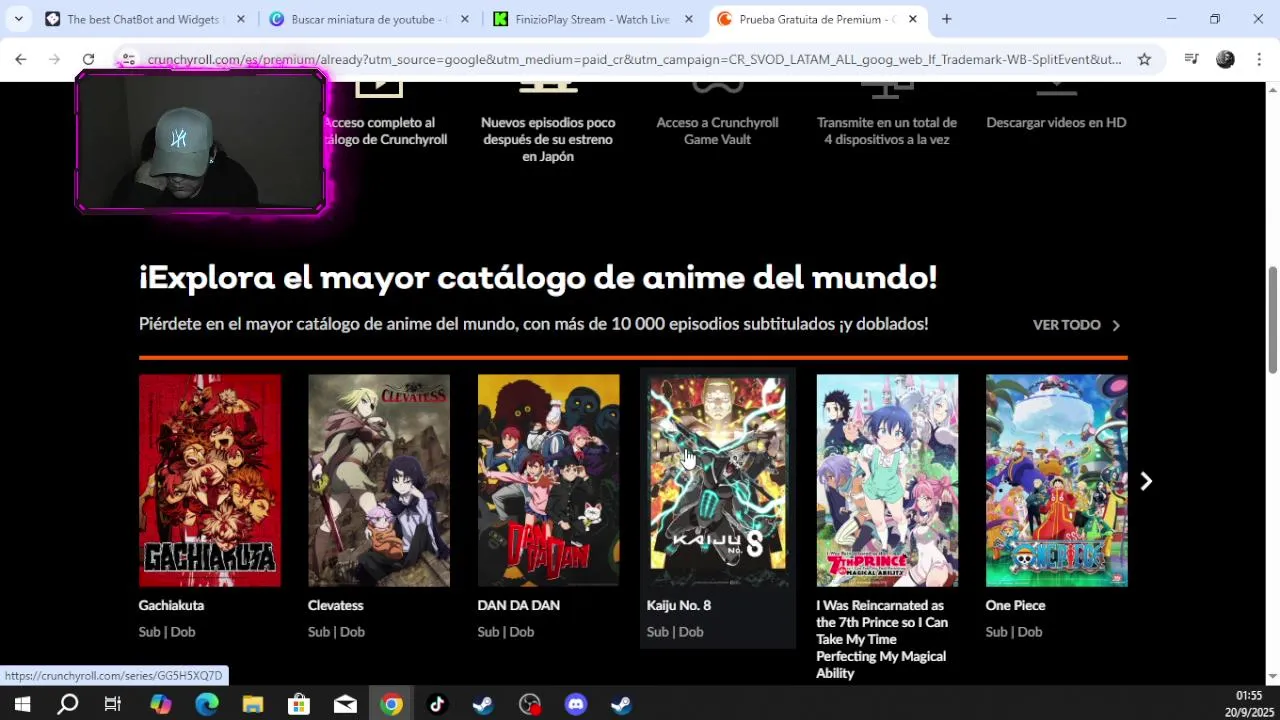Advance the anime carousel with next arrow
The height and width of the screenshot is (720, 1280).
[1146, 481]
